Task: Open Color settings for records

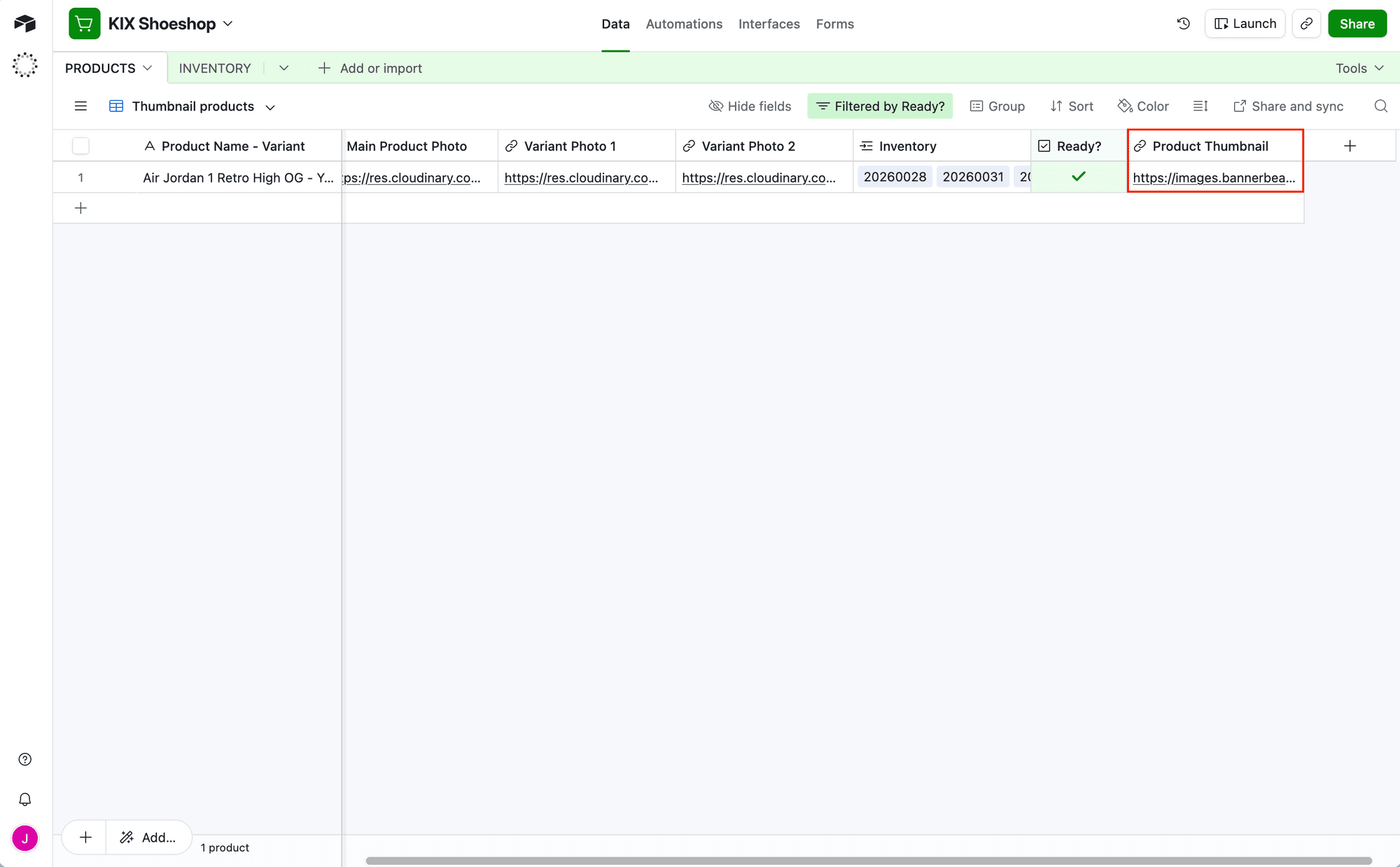Action: point(1143,106)
